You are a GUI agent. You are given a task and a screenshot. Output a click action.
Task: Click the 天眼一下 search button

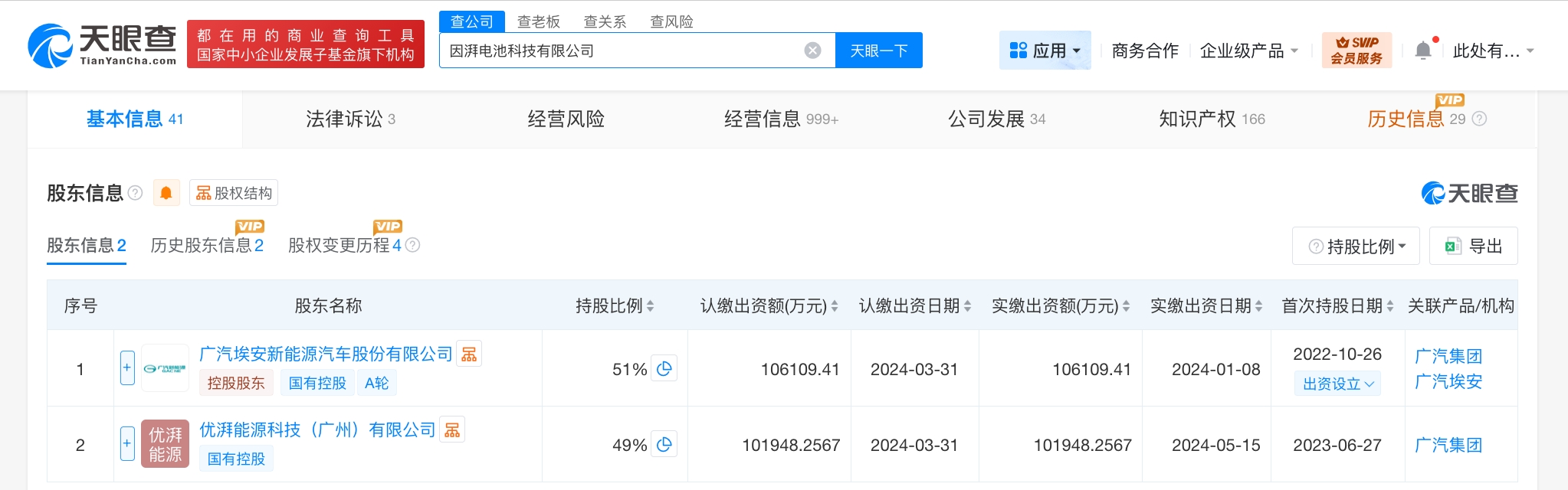tap(878, 51)
